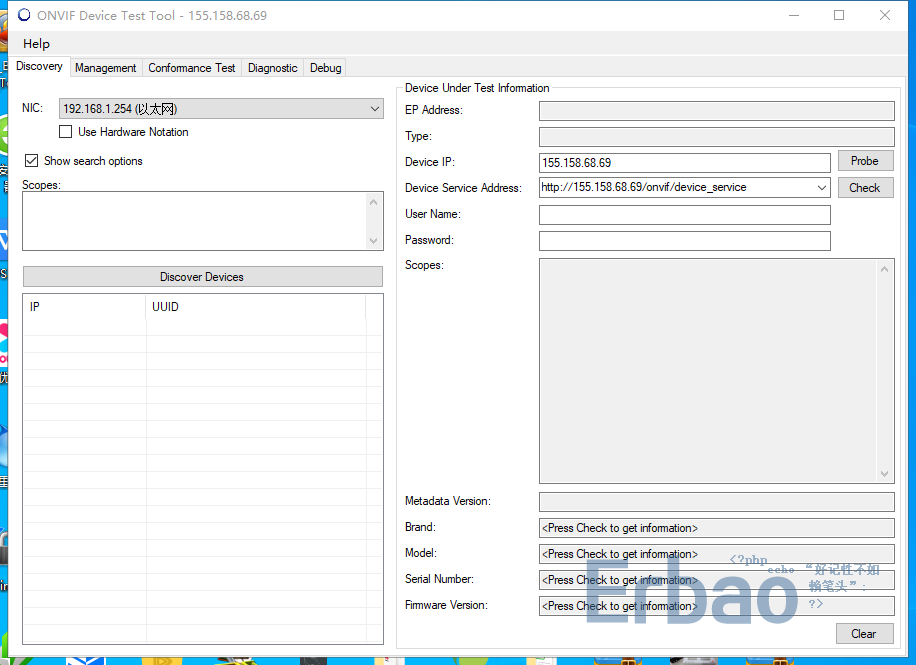
Task: Open the Debug tab
Action: click(325, 68)
